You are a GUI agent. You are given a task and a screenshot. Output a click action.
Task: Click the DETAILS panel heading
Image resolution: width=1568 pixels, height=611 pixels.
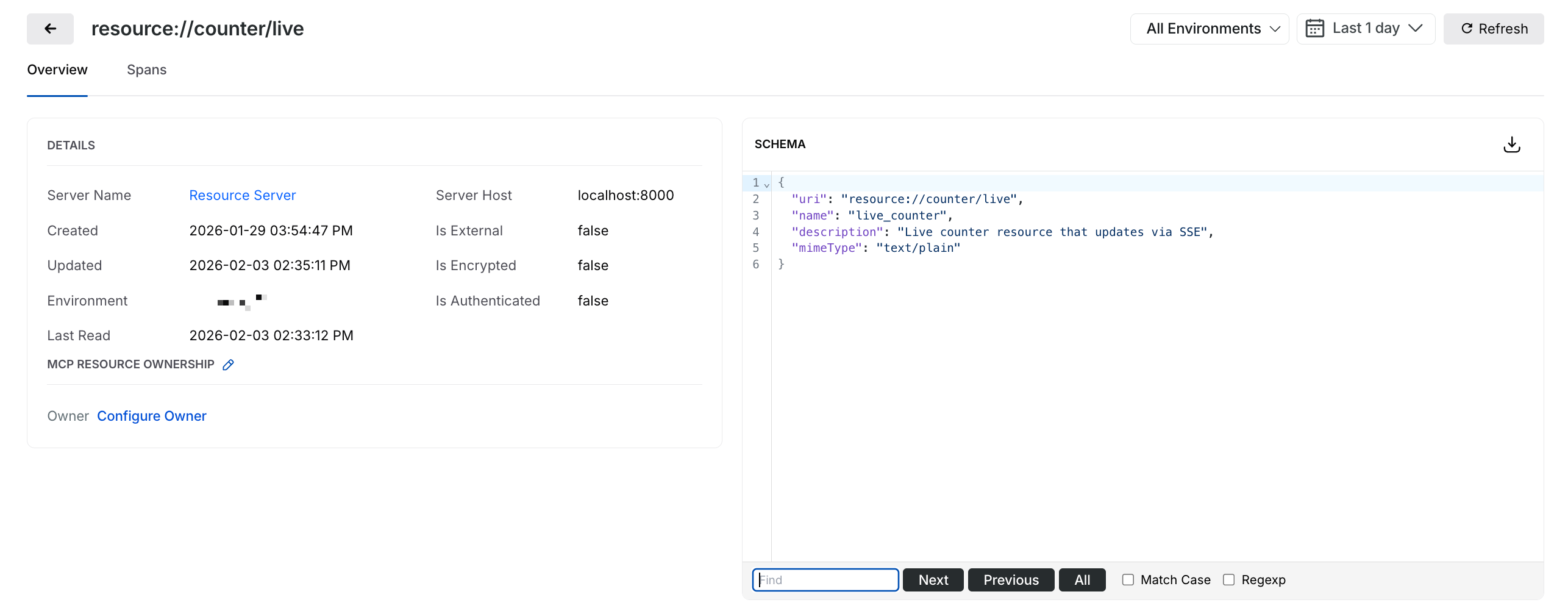point(71,145)
